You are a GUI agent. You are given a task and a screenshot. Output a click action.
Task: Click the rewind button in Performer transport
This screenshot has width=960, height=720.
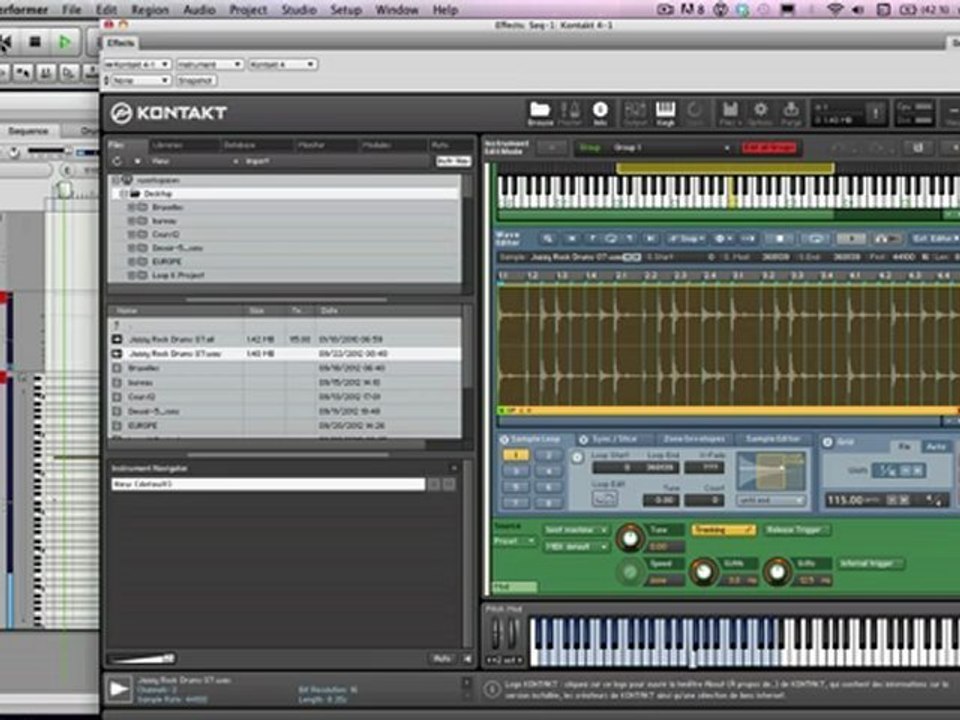tap(6, 42)
